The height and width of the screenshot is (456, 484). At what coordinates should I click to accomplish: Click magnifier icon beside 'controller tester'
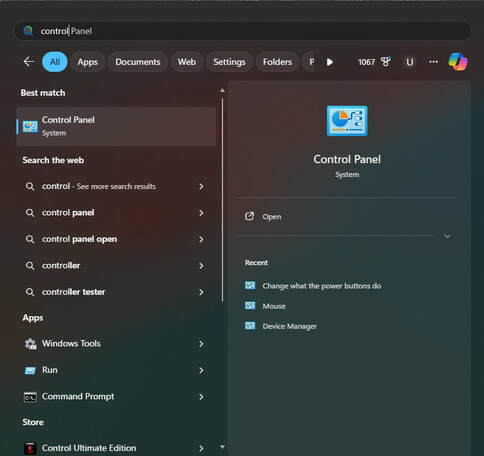click(x=30, y=292)
